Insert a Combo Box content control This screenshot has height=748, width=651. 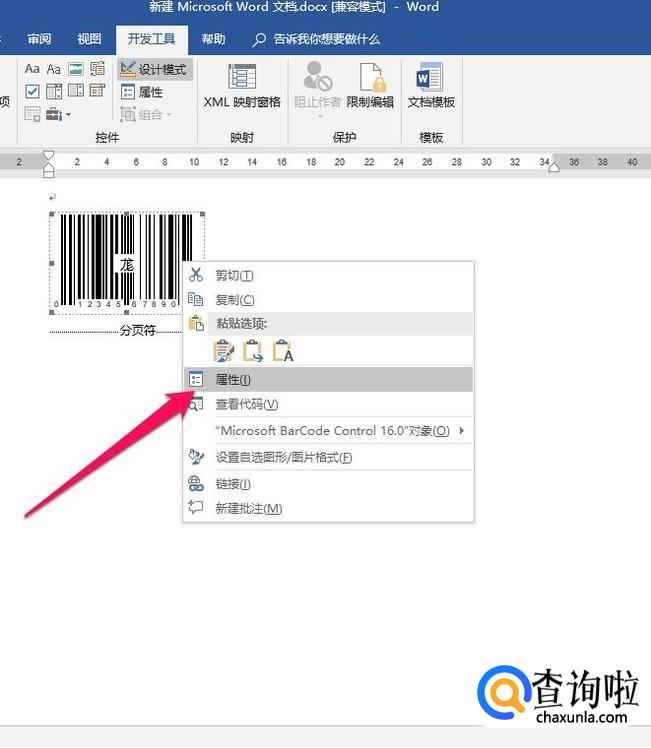point(53,91)
